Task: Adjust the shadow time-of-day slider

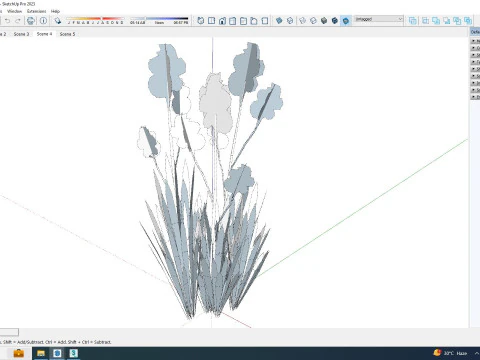Action: (x=159, y=21)
